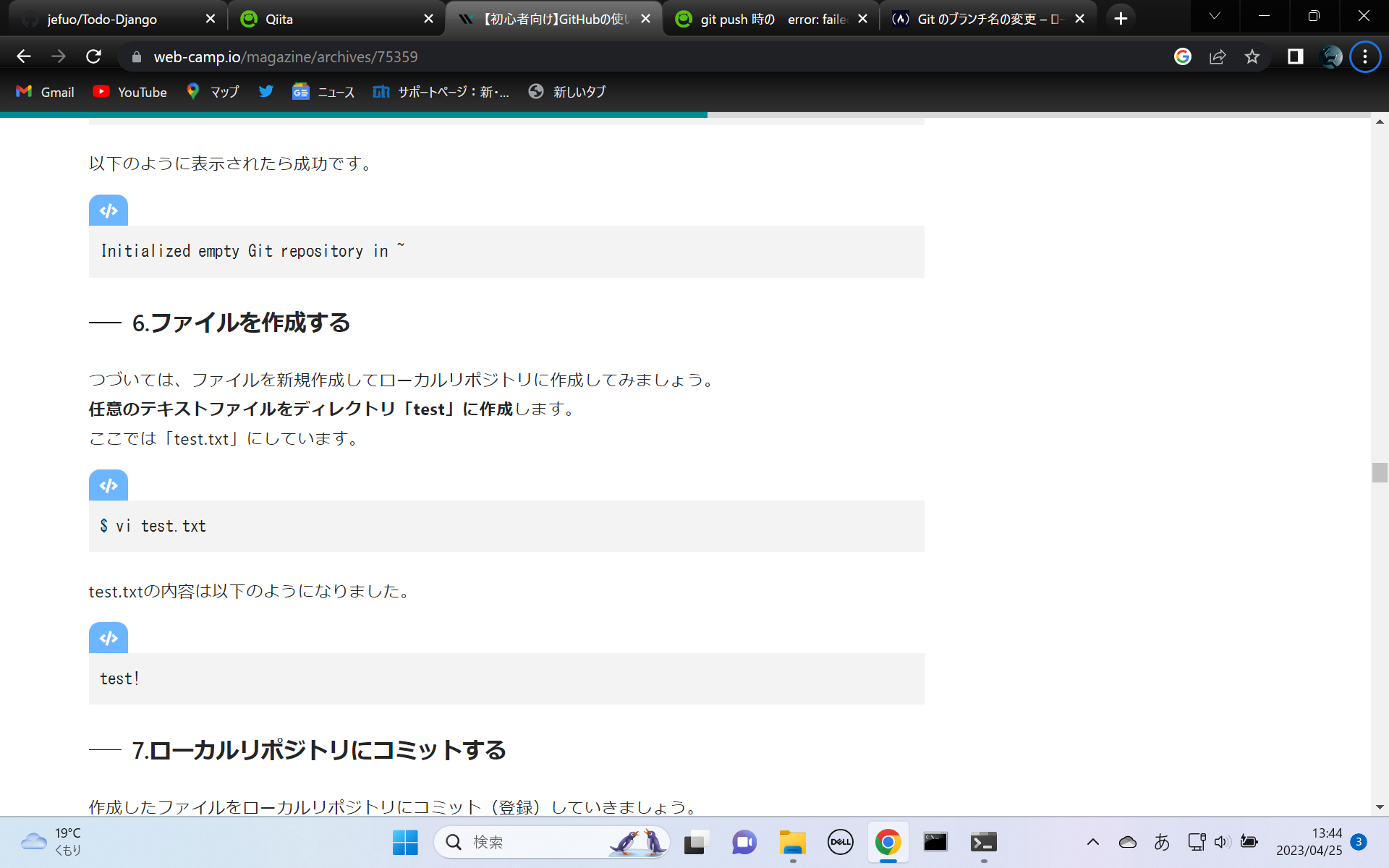Open the weather widget showing 19°C
1389x868 pixels.
pyautogui.click(x=51, y=842)
